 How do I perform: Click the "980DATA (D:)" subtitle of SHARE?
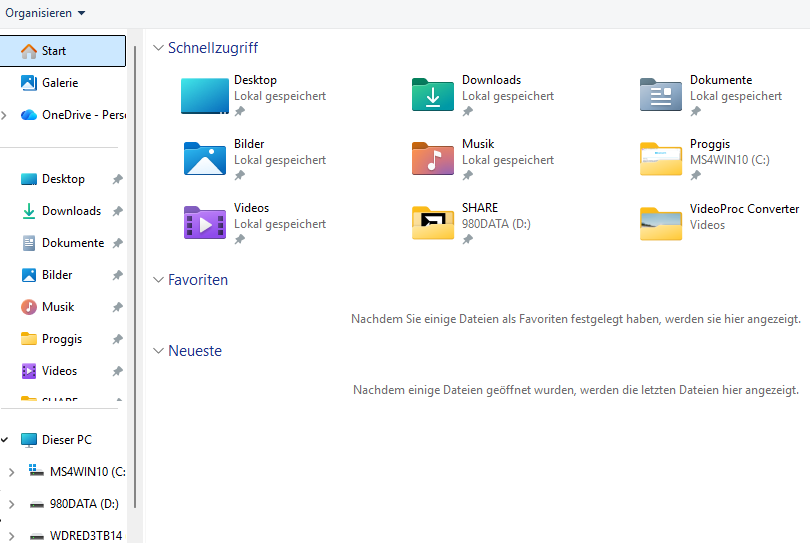[496, 224]
